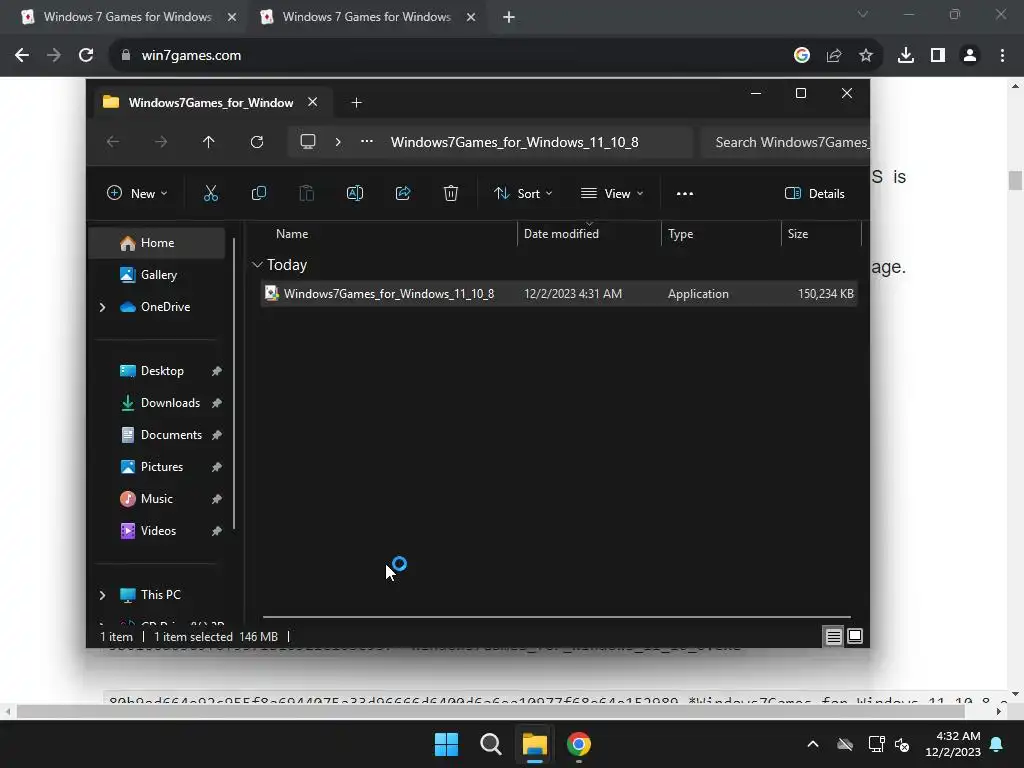Open Videos quick access folder
Viewport: 1024px width, 768px height.
(157, 531)
